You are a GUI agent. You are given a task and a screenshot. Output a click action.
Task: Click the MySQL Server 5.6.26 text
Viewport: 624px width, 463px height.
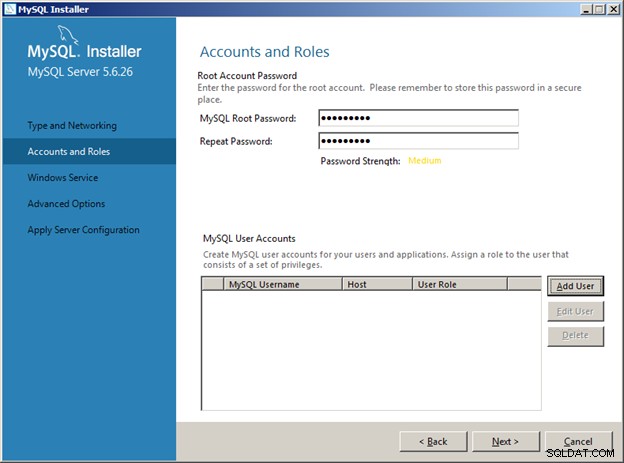tap(80, 72)
